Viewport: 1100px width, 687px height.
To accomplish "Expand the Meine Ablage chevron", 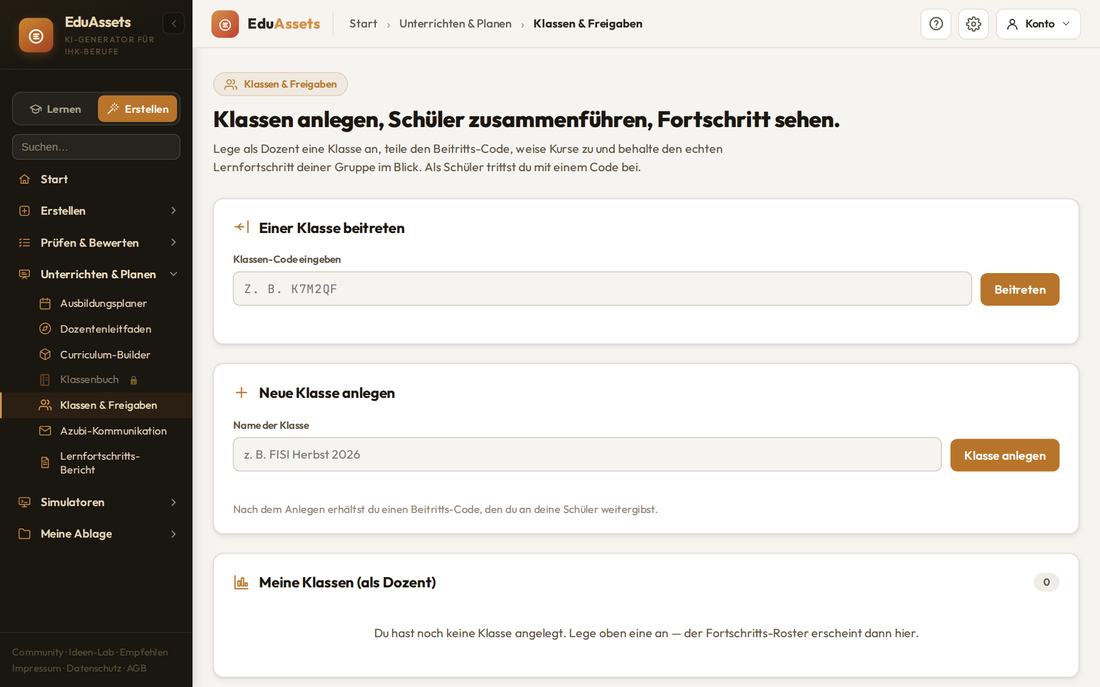I will 173,534.
